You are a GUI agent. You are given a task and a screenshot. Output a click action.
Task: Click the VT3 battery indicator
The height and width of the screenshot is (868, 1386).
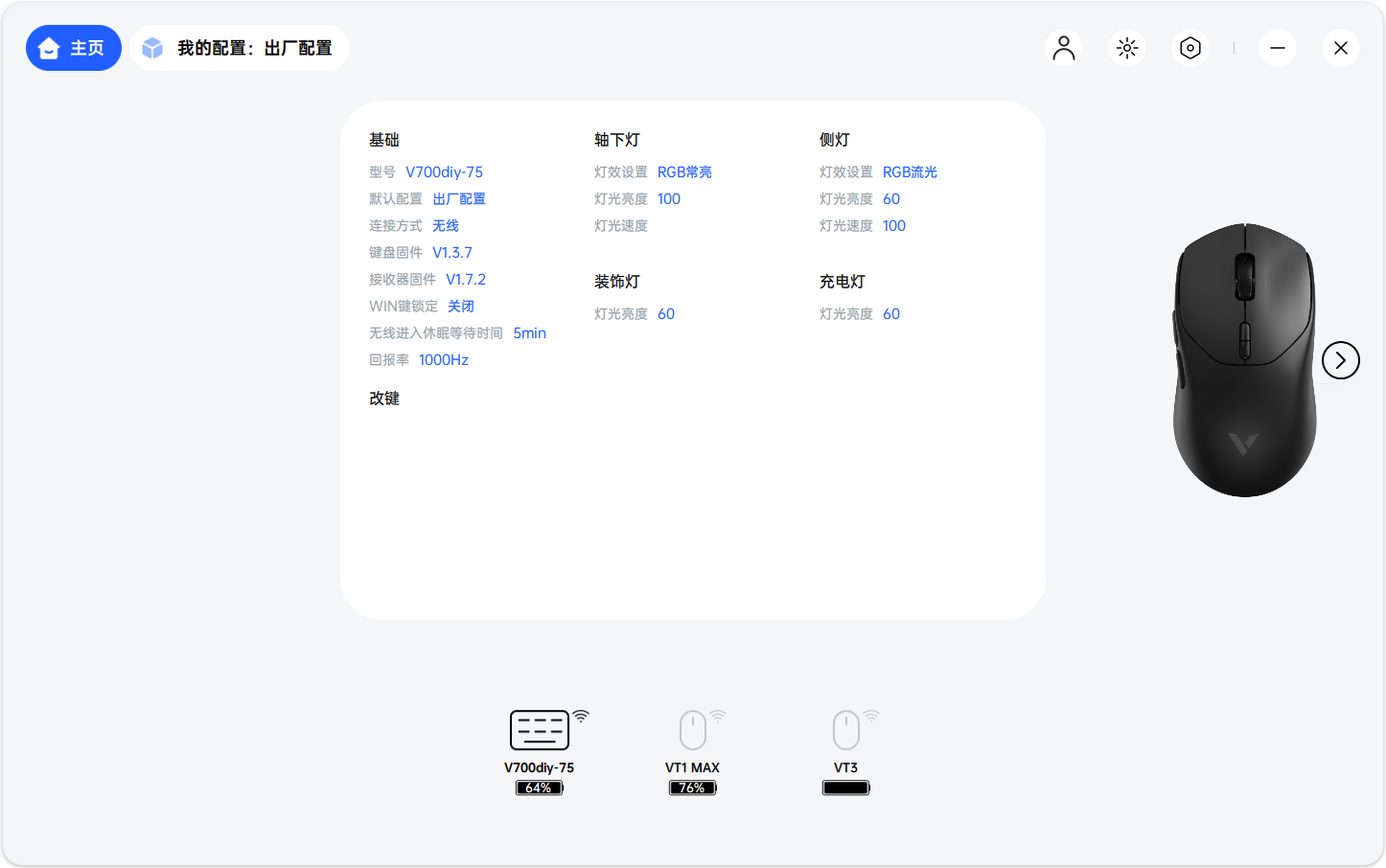845,788
